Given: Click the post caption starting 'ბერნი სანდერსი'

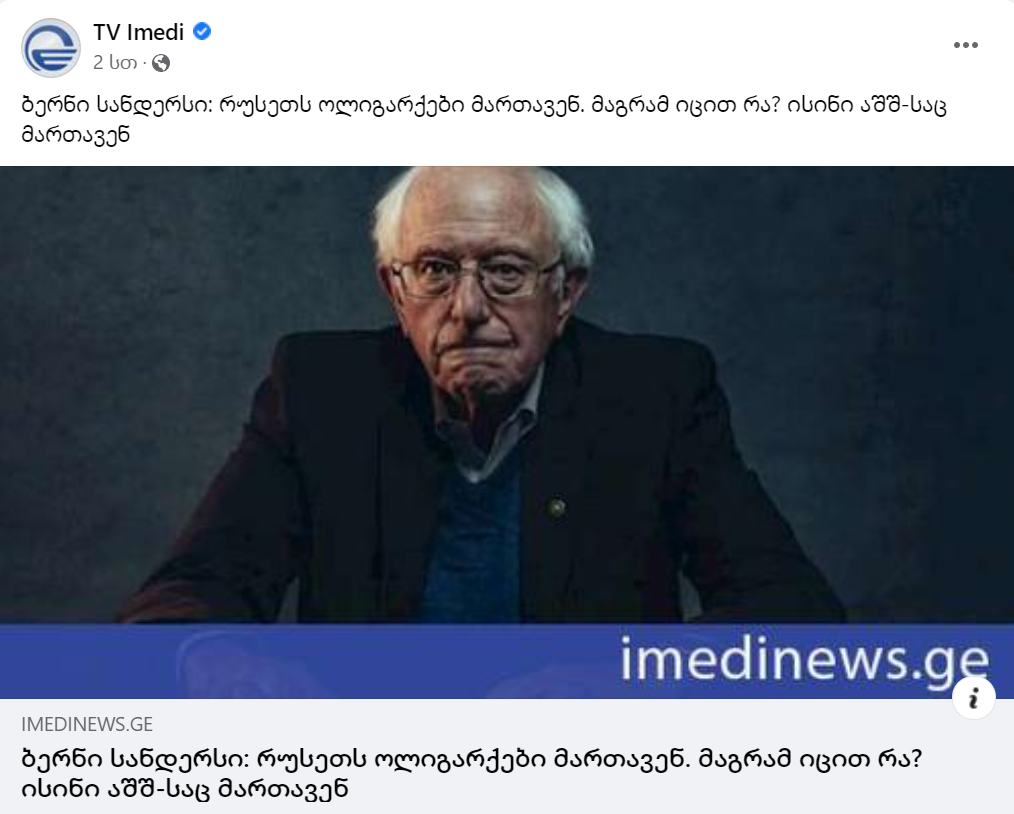Looking at the screenshot, I should point(484,120).
